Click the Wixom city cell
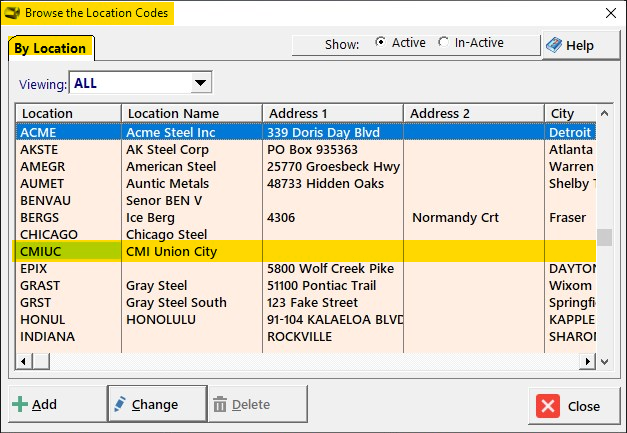 [x=570, y=285]
